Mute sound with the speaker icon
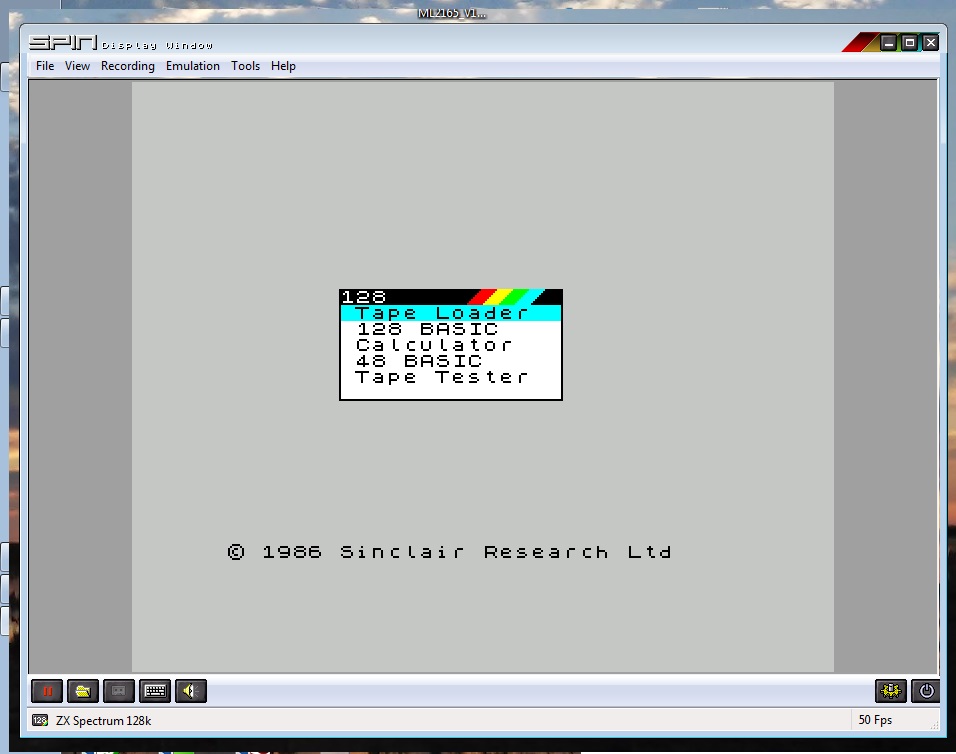Viewport: 956px width, 754px height. pyautogui.click(x=191, y=691)
